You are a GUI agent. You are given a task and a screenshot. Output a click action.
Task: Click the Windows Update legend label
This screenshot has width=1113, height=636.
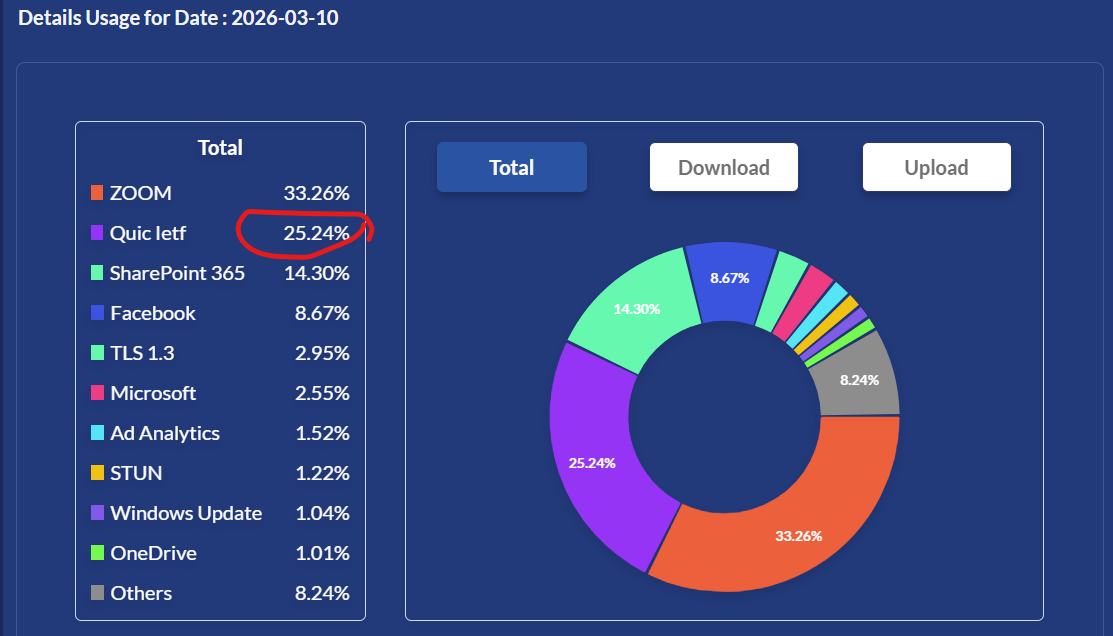click(x=186, y=512)
